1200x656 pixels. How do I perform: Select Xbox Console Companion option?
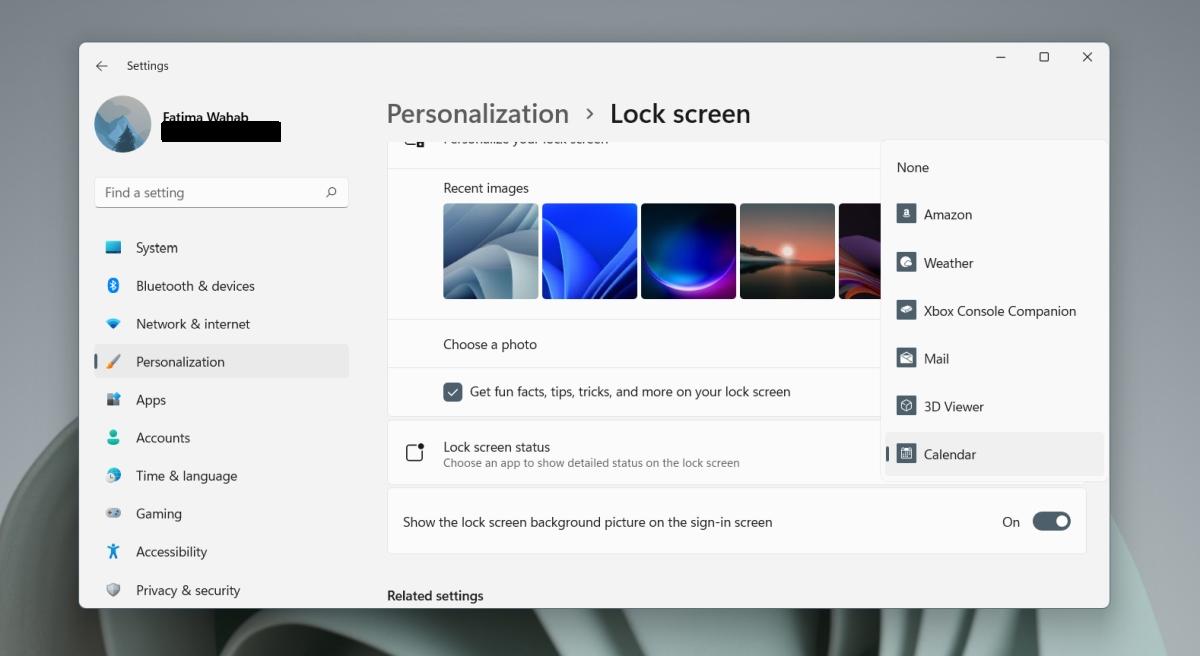coord(994,311)
